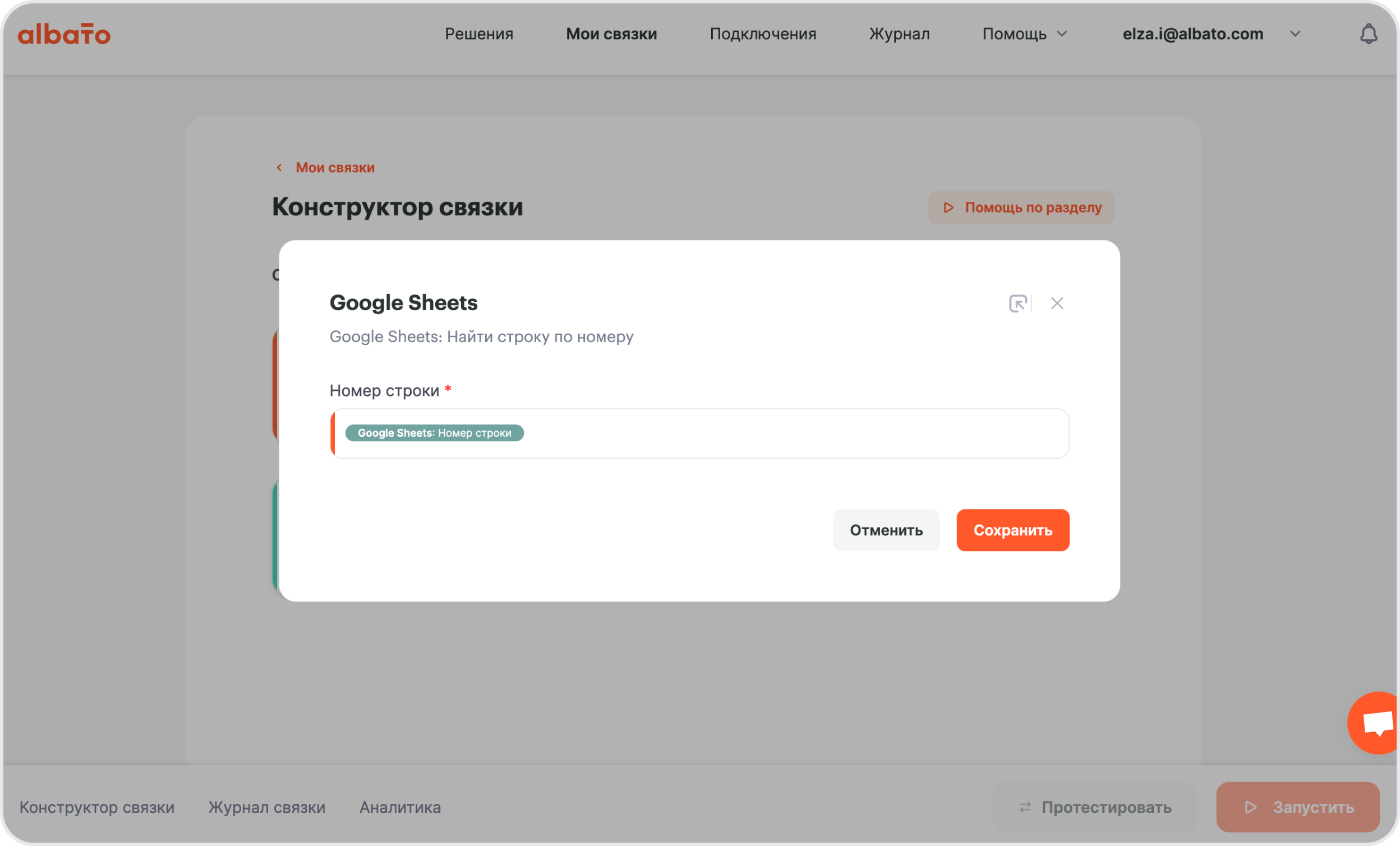1400x846 pixels.
Task: Go to Решения in top navigation
Action: tap(479, 34)
